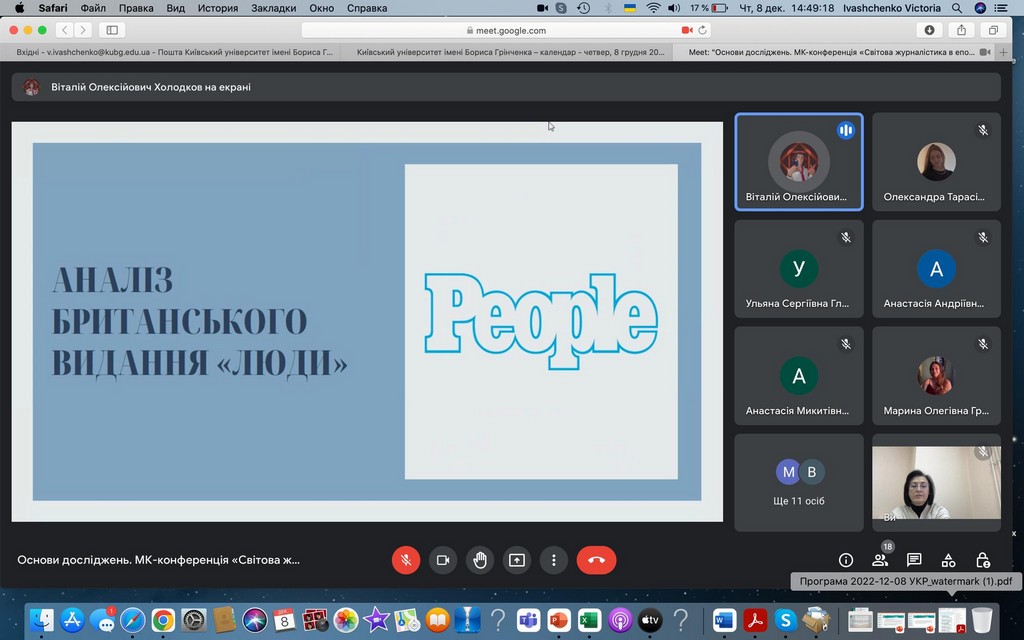Screen dimensions: 1024x640
Task: Open the Activities shapes icon
Action: click(949, 560)
